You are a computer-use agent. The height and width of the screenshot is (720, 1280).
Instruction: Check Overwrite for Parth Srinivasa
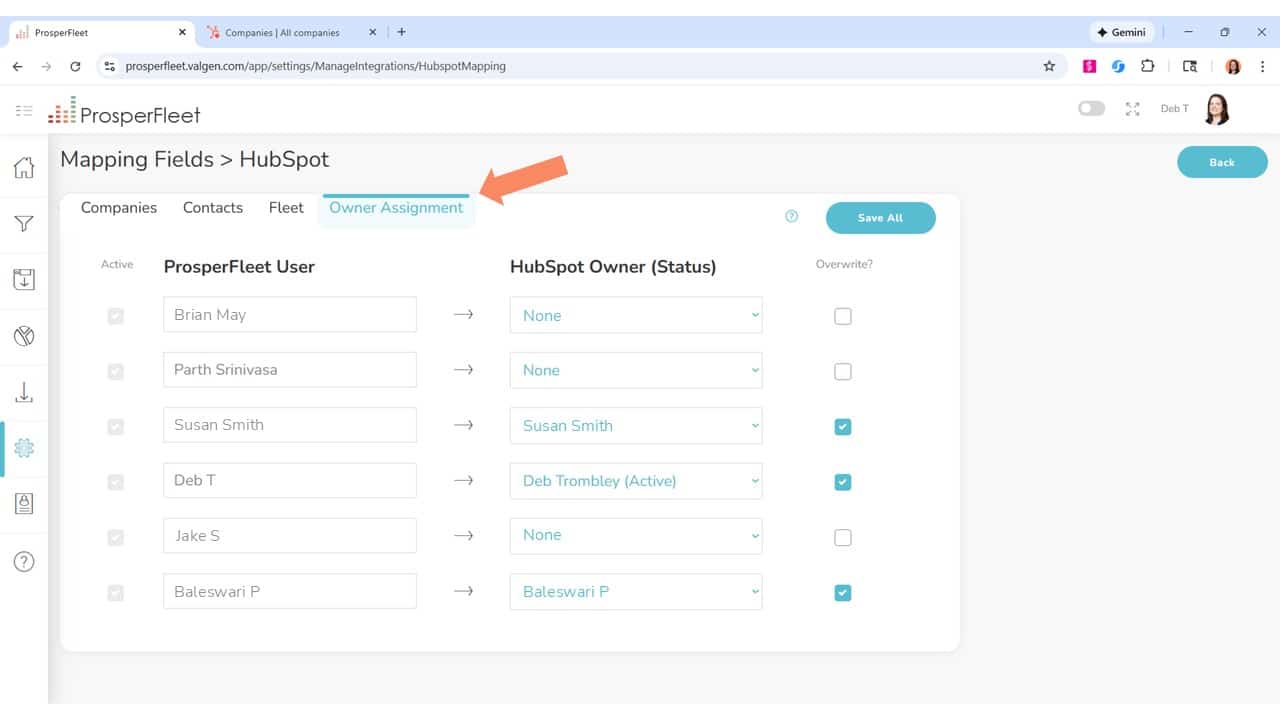click(843, 371)
